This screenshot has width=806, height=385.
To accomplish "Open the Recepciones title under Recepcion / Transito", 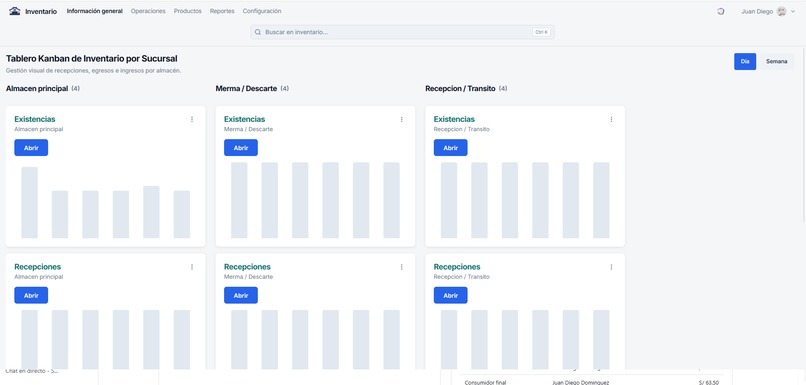I will click(457, 267).
